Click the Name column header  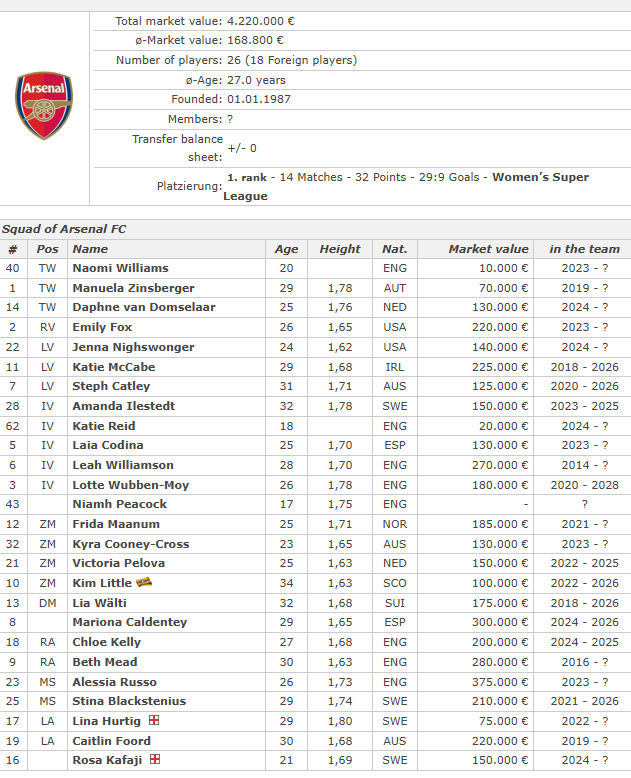click(x=90, y=249)
